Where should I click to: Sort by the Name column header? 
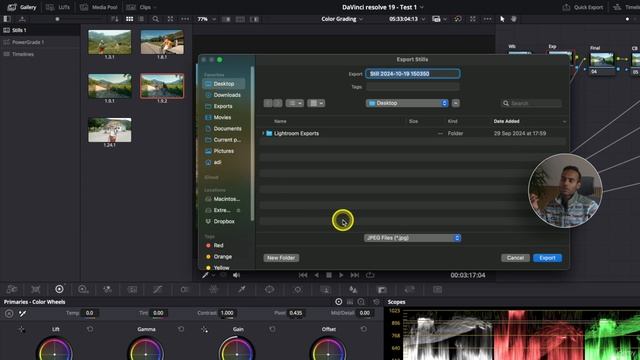(280, 121)
